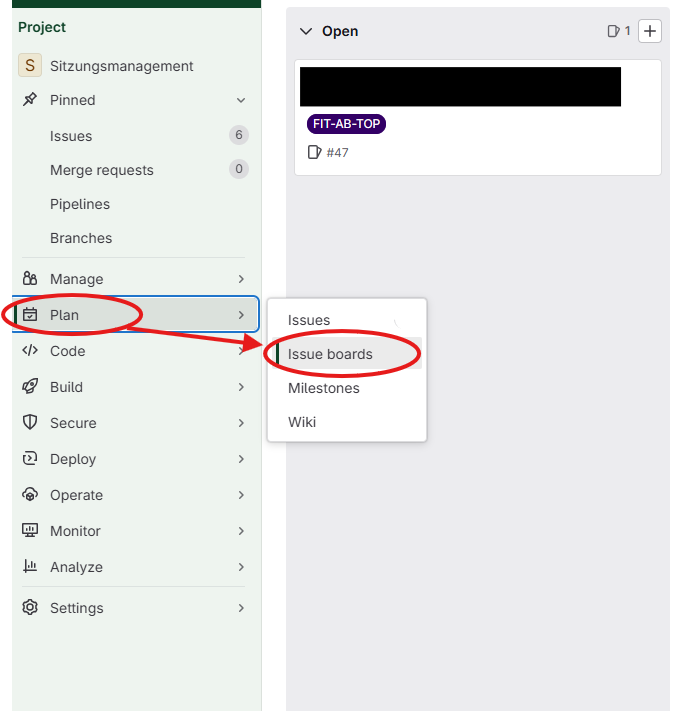Click the pin icon beside Pinned
Image resolution: width=680 pixels, height=711 pixels.
30,99
